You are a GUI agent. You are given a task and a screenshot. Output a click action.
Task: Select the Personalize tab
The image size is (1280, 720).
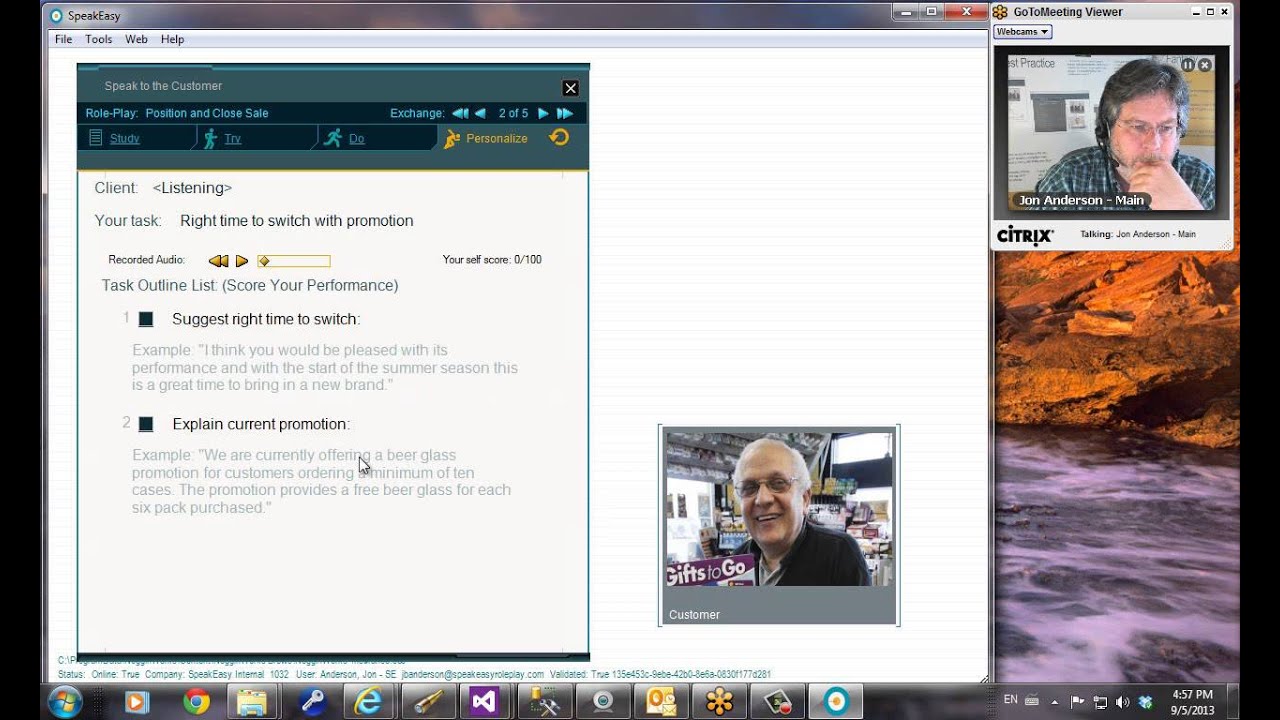coord(496,138)
